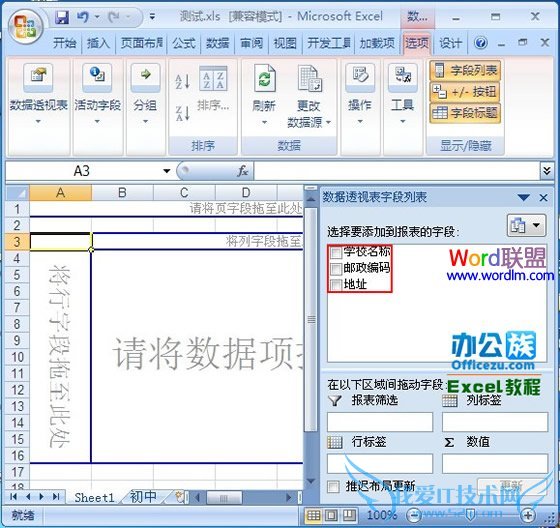Select row 5 header
The height and width of the screenshot is (528, 560).
(x=17, y=275)
